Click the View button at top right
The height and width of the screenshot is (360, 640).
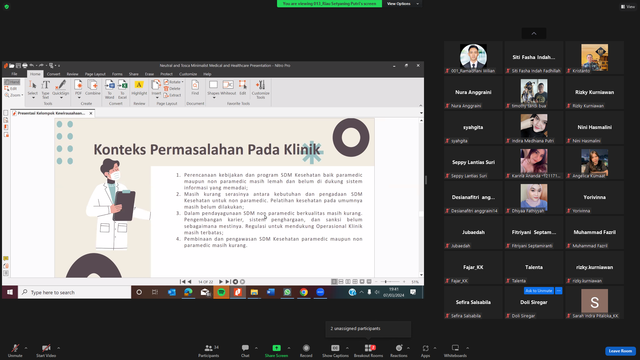[x=628, y=7]
